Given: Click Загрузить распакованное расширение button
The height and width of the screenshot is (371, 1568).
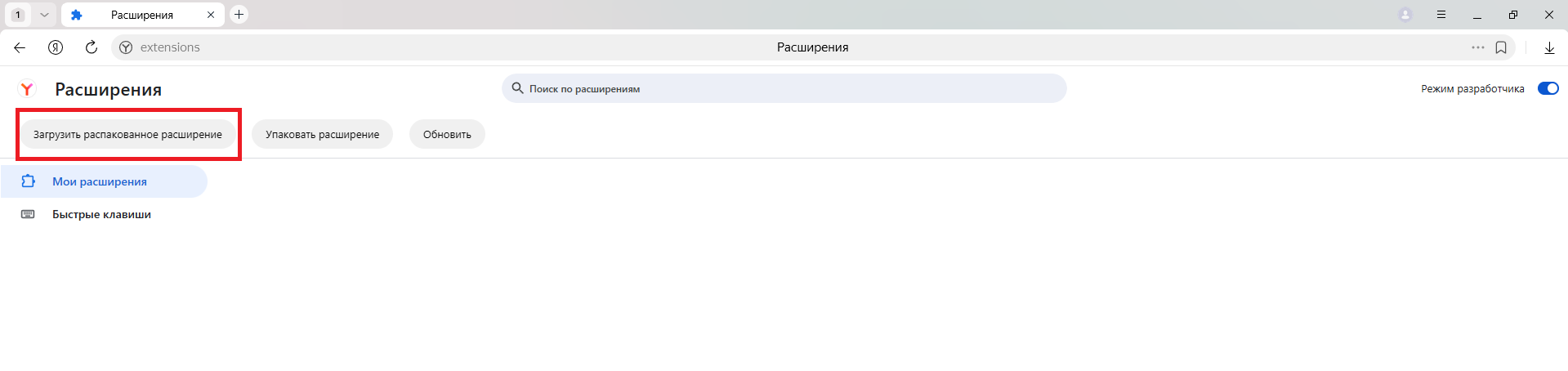Looking at the screenshot, I should [127, 134].
